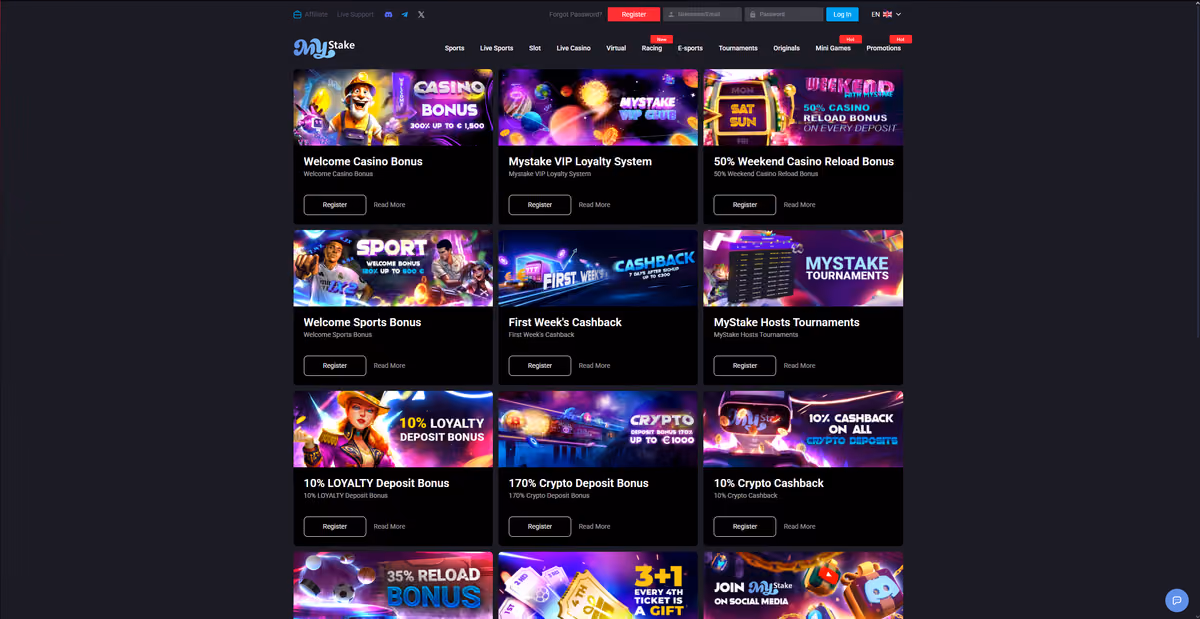Read More about First Week's Cashback
The image size is (1200, 619).
coord(594,366)
